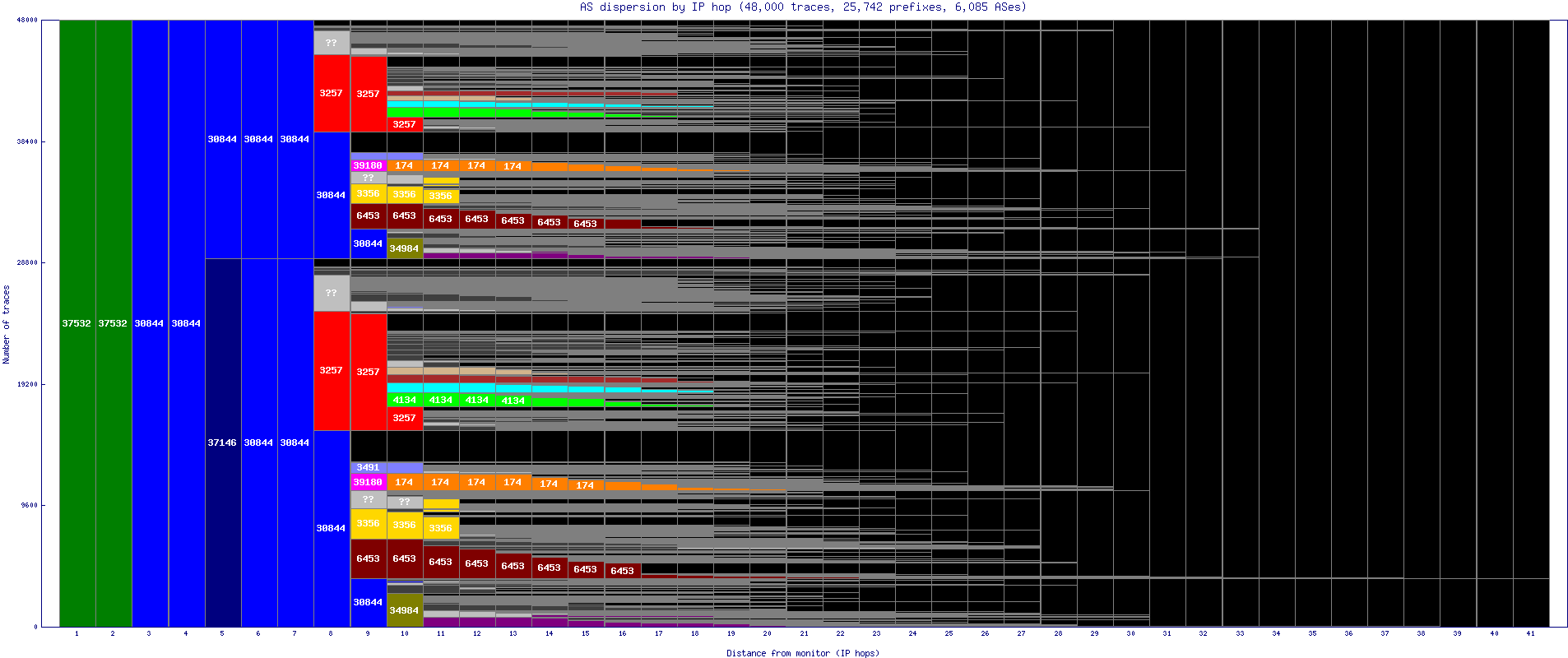Select the green 4134 block at hop 13
This screenshot has width=1568, height=658.
[513, 401]
